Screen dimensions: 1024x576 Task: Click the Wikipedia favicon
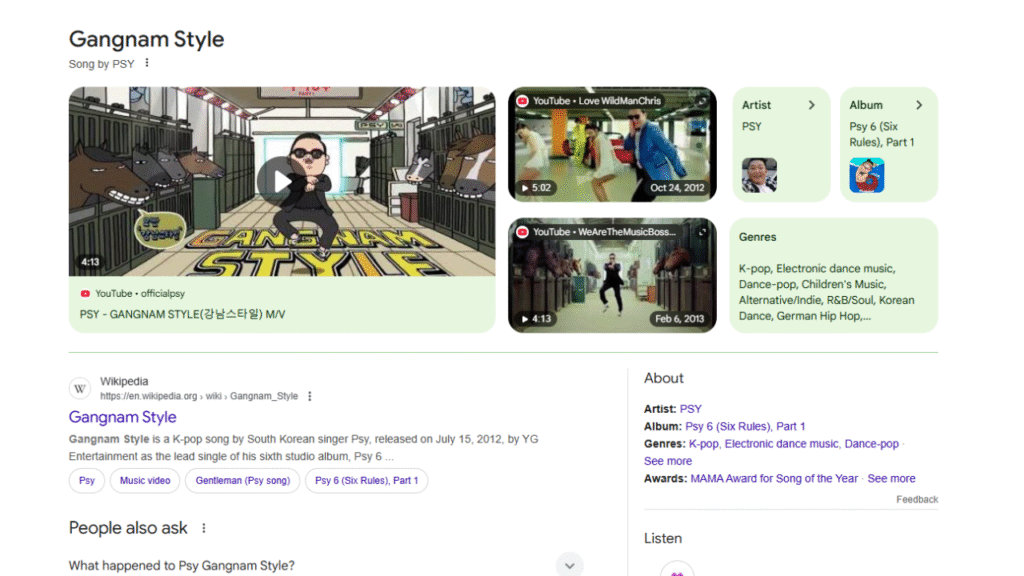coord(80,389)
